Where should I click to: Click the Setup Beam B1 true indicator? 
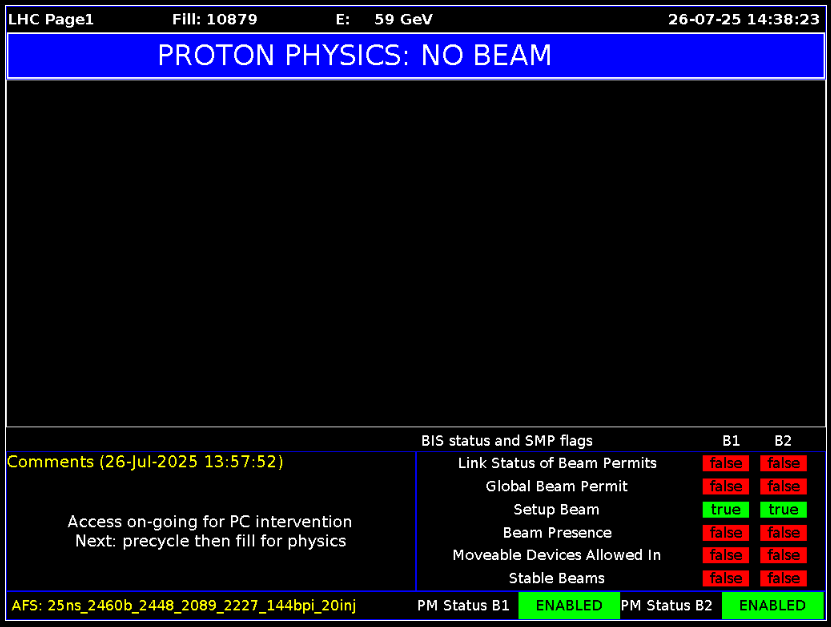[x=726, y=510]
